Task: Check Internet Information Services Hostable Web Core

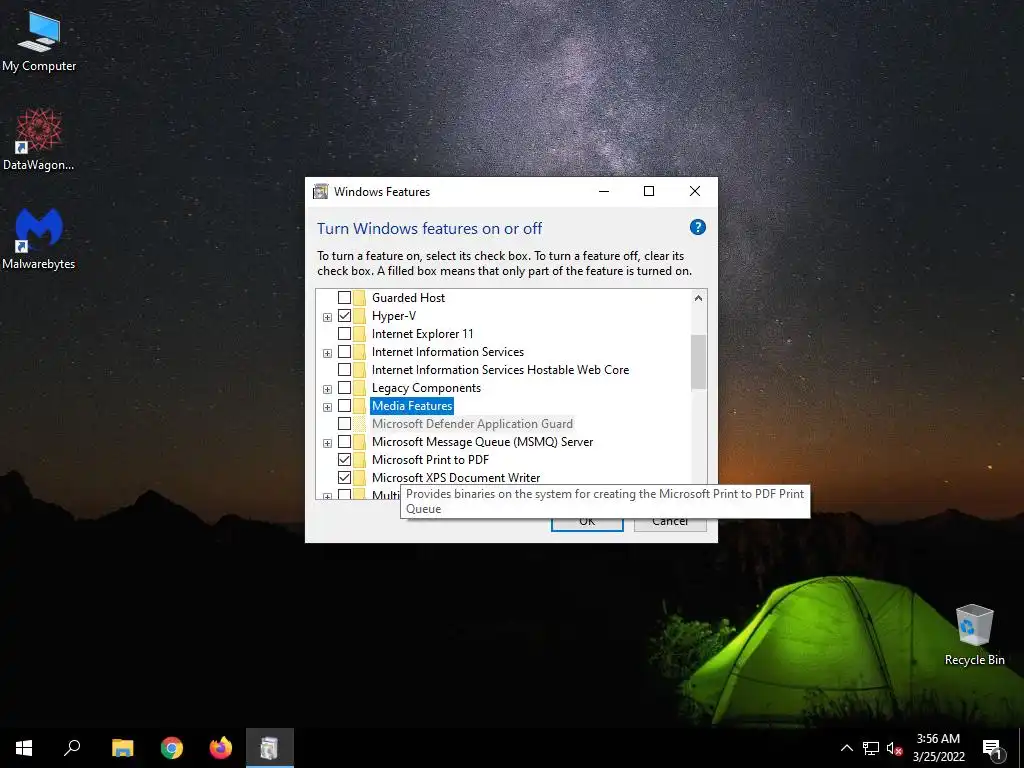Action: (344, 370)
